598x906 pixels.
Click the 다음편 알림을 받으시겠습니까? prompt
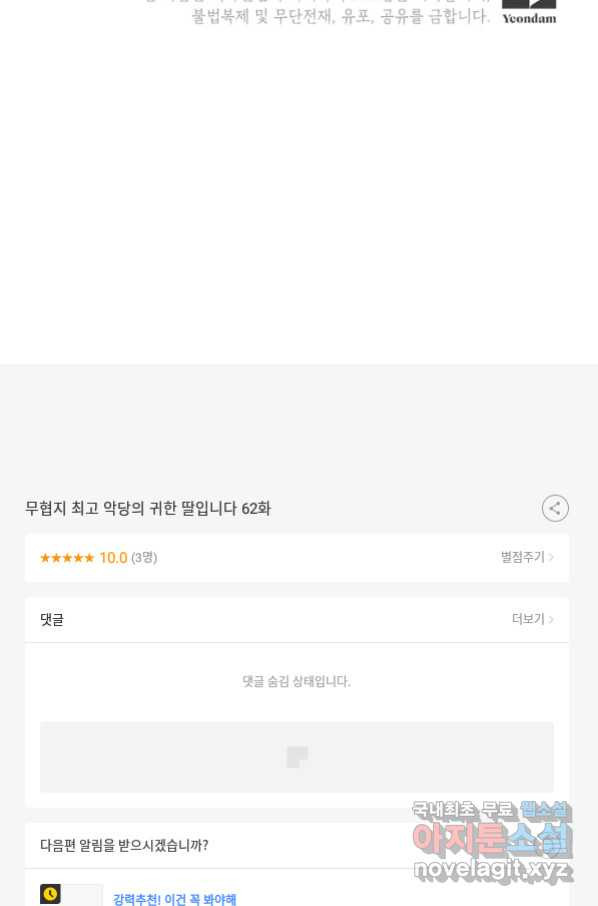[124, 845]
